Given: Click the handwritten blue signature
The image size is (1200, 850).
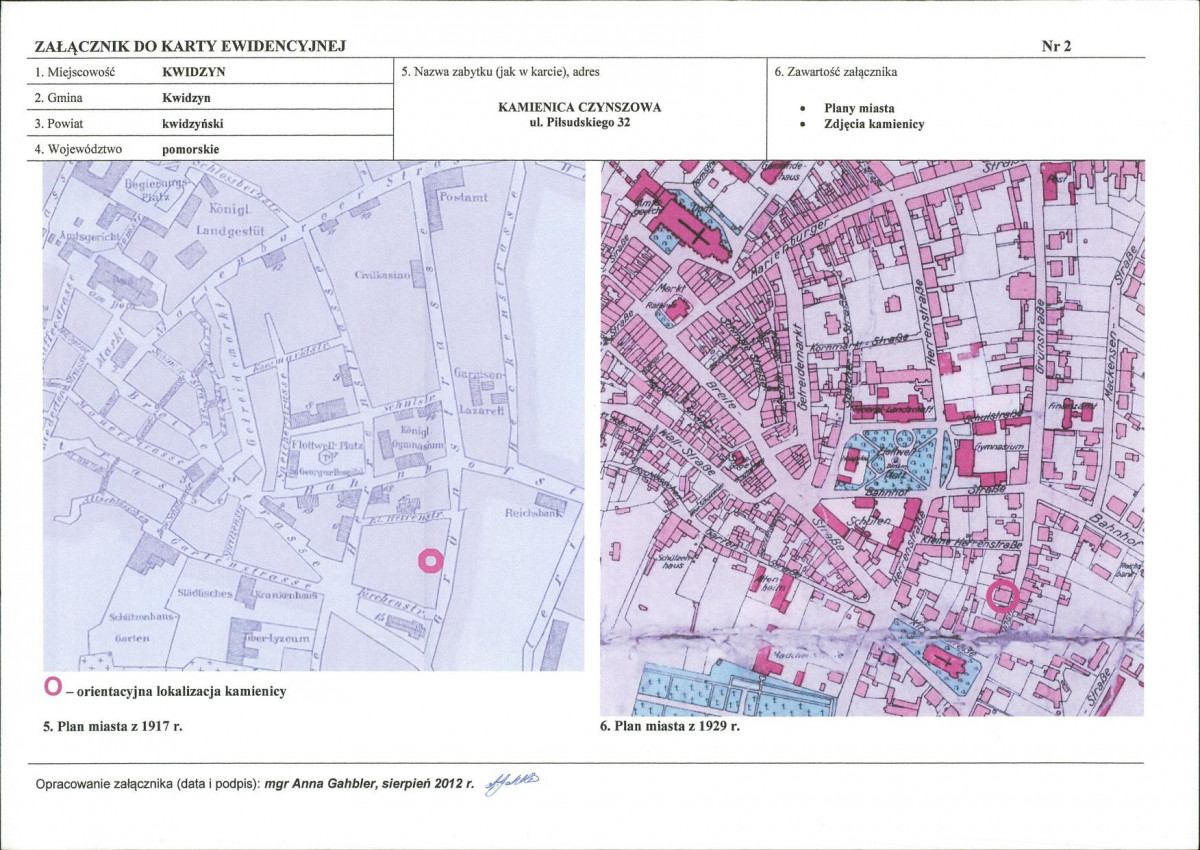Looking at the screenshot, I should [x=511, y=782].
